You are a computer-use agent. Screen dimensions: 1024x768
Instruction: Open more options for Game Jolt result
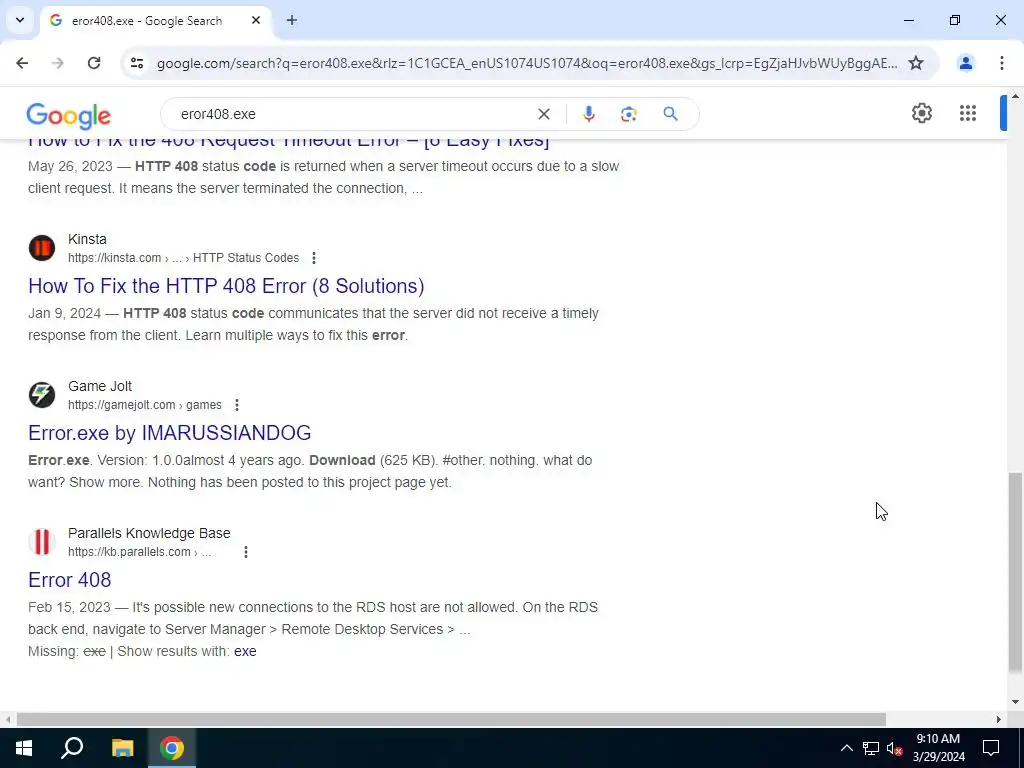coord(237,405)
